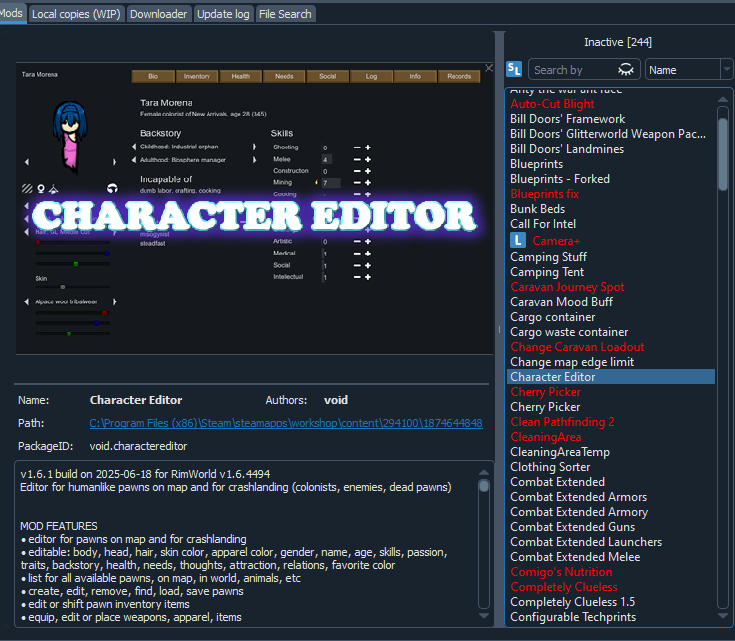Click the inactive list scroll up arrow
Screen dimensions: 735x641
[723, 99]
